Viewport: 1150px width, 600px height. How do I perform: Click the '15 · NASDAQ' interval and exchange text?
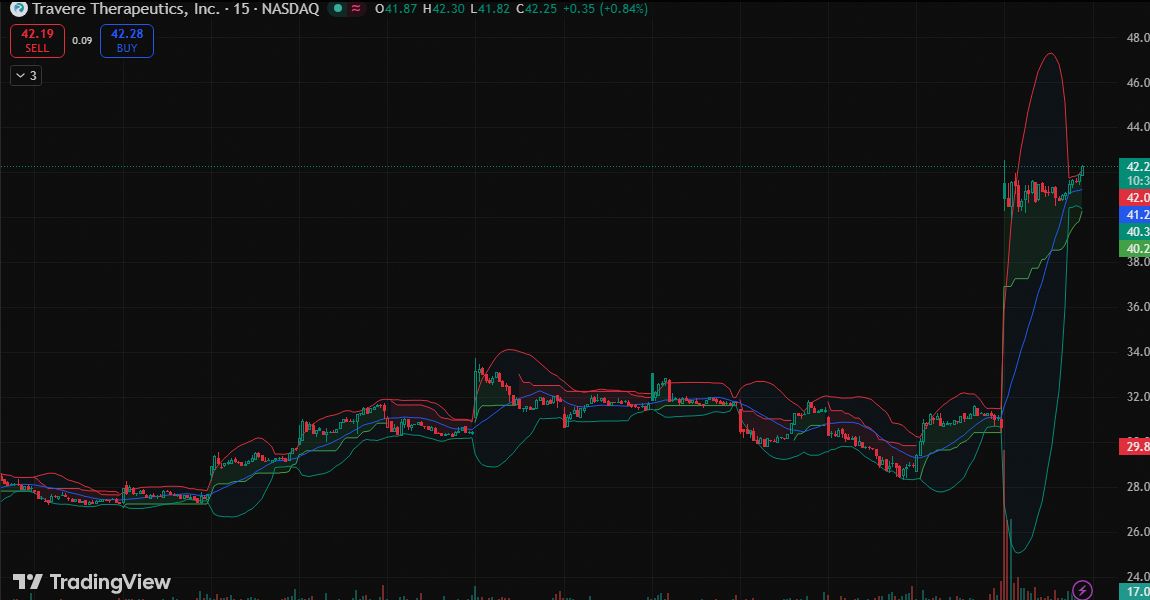276,9
